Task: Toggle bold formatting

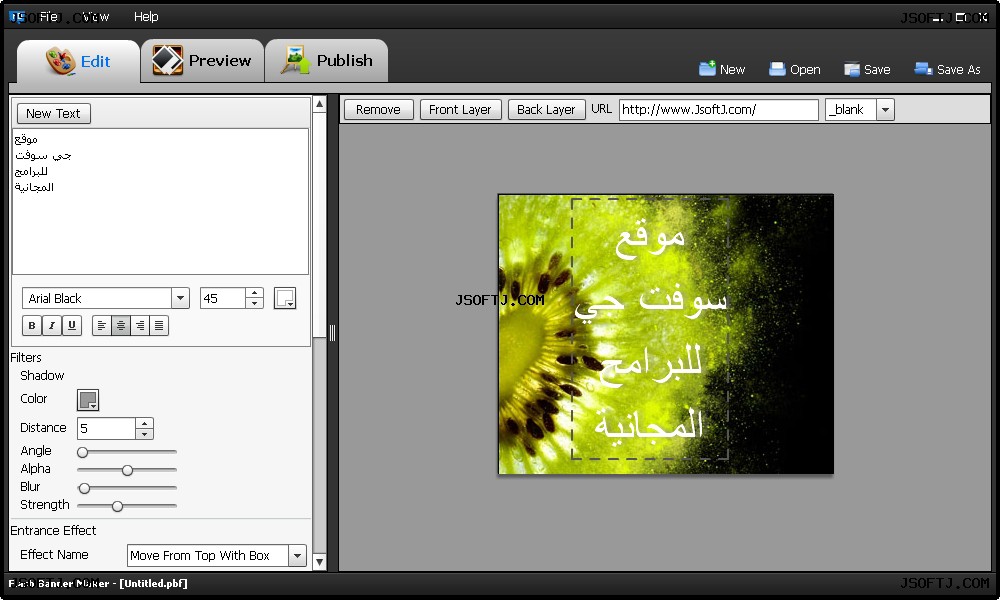Action: (32, 325)
